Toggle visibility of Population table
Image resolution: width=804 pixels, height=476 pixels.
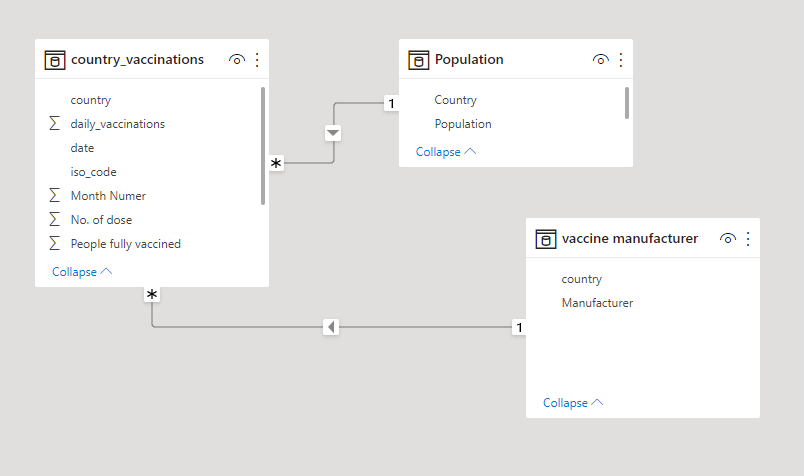[x=600, y=60]
